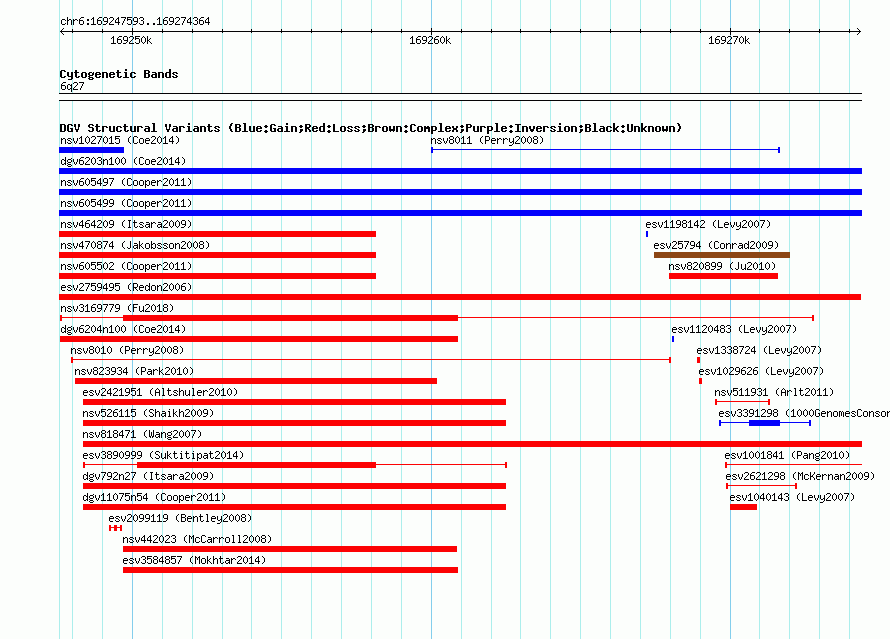Click the thin red nsv8010 span line
This screenshot has width=890, height=639.
(371, 360)
